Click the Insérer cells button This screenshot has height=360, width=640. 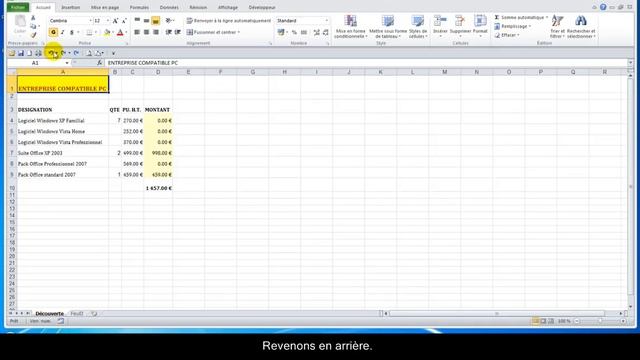pos(440,27)
